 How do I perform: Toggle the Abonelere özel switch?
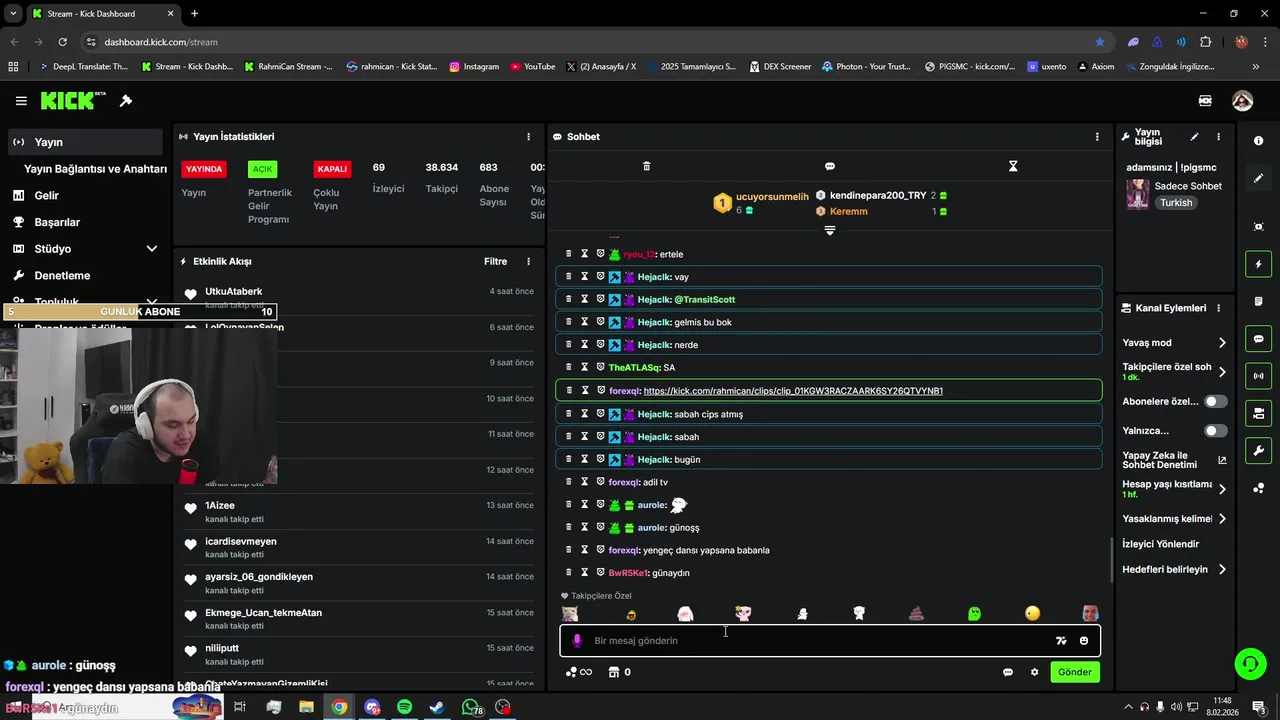click(1216, 401)
